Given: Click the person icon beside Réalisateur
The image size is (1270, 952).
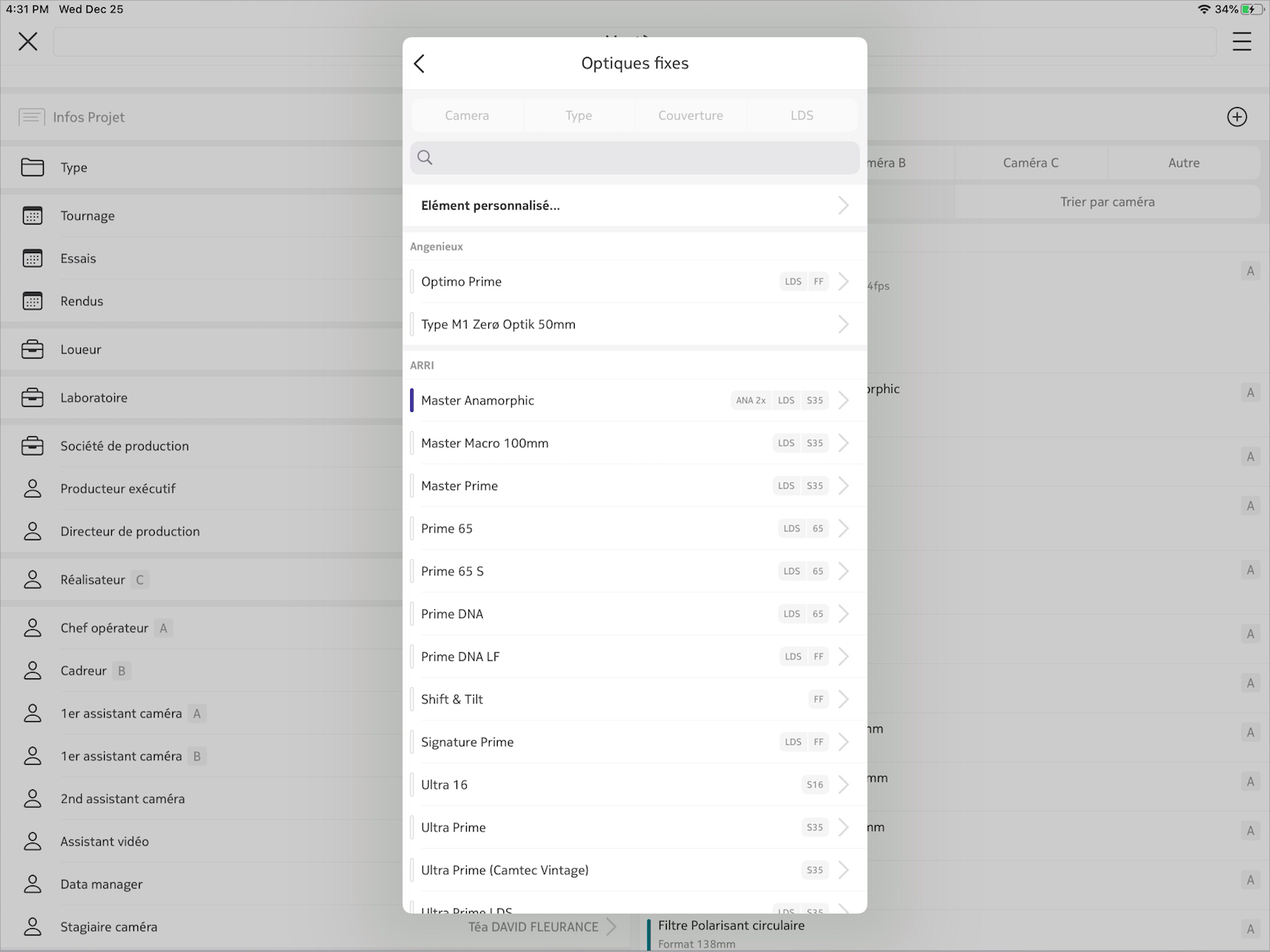Looking at the screenshot, I should (33, 580).
